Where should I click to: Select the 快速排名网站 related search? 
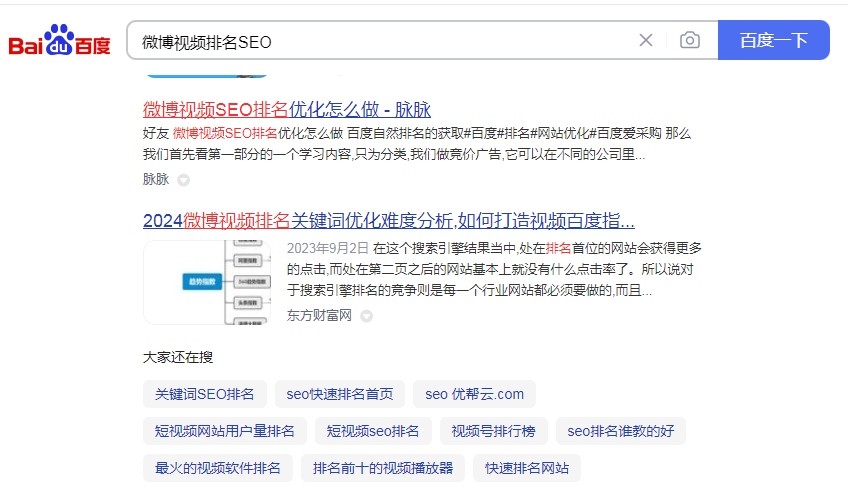527,468
